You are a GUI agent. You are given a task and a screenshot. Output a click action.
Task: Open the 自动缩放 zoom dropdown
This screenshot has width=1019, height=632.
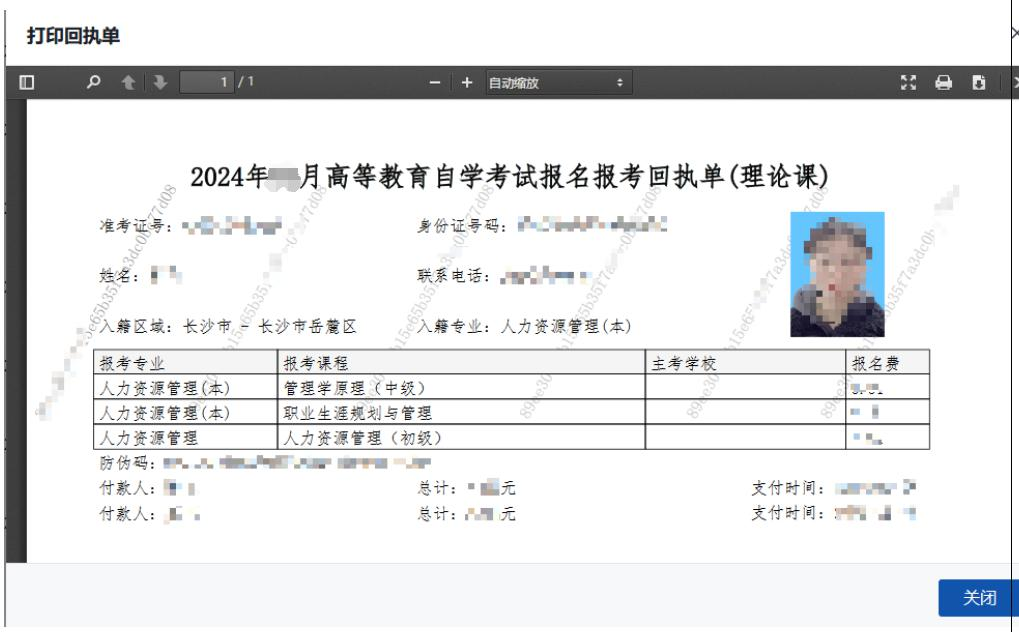[x=558, y=83]
